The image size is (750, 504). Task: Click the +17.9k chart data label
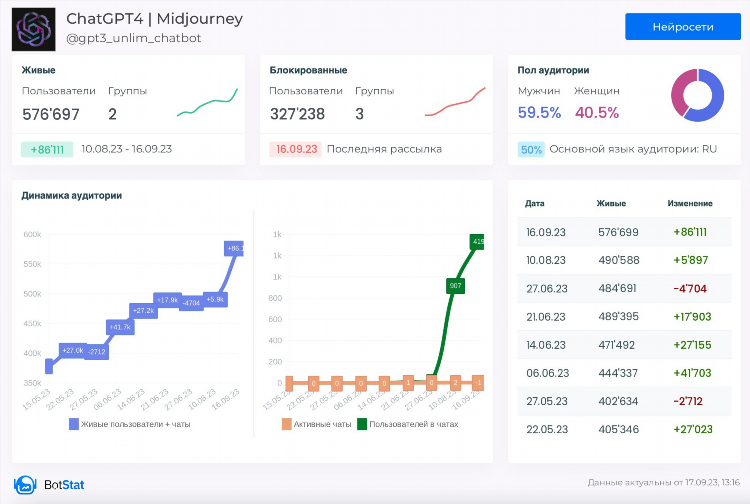167,300
